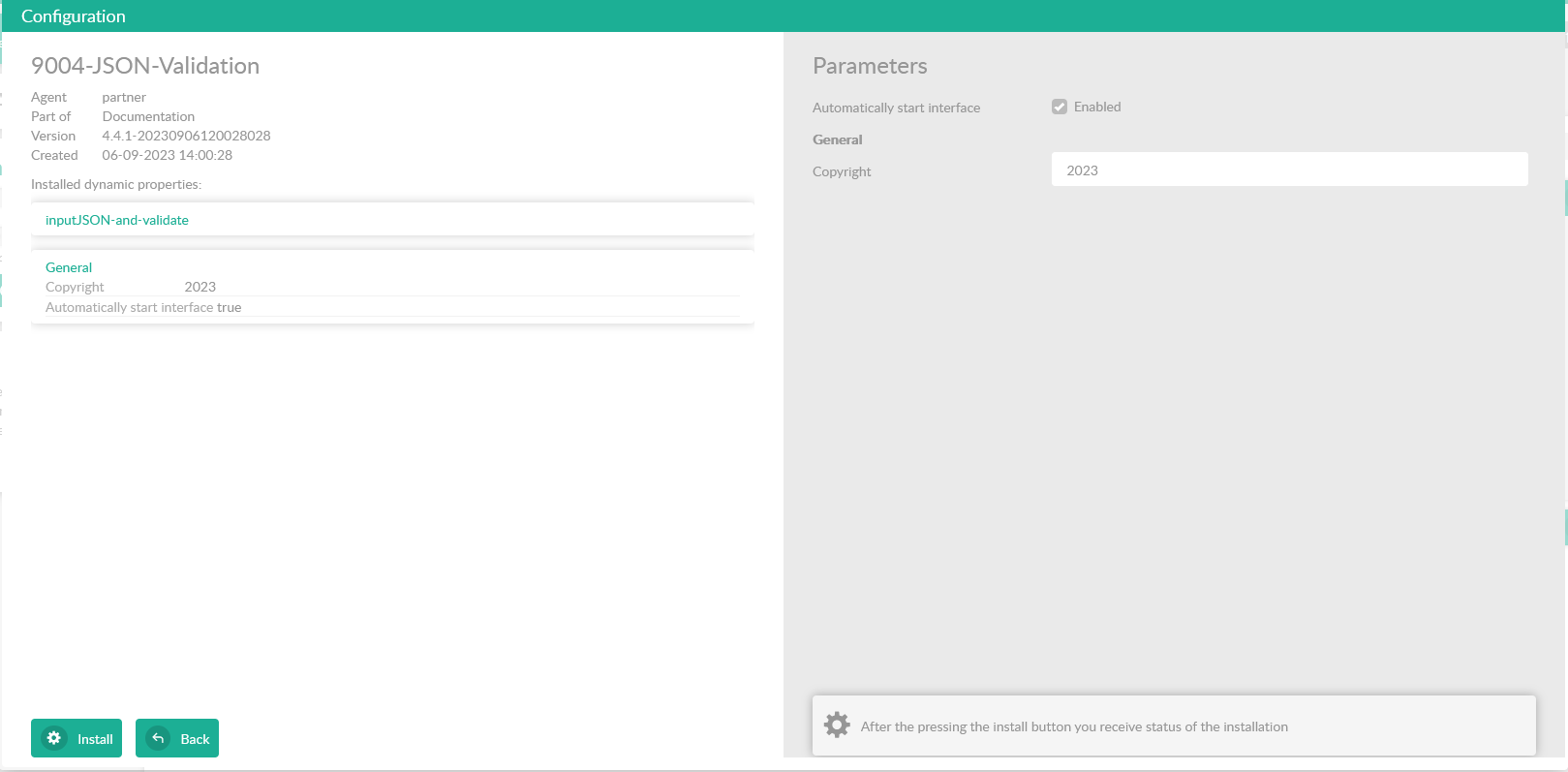
Task: Click the Enabled label next to checkbox
Action: tap(1096, 107)
